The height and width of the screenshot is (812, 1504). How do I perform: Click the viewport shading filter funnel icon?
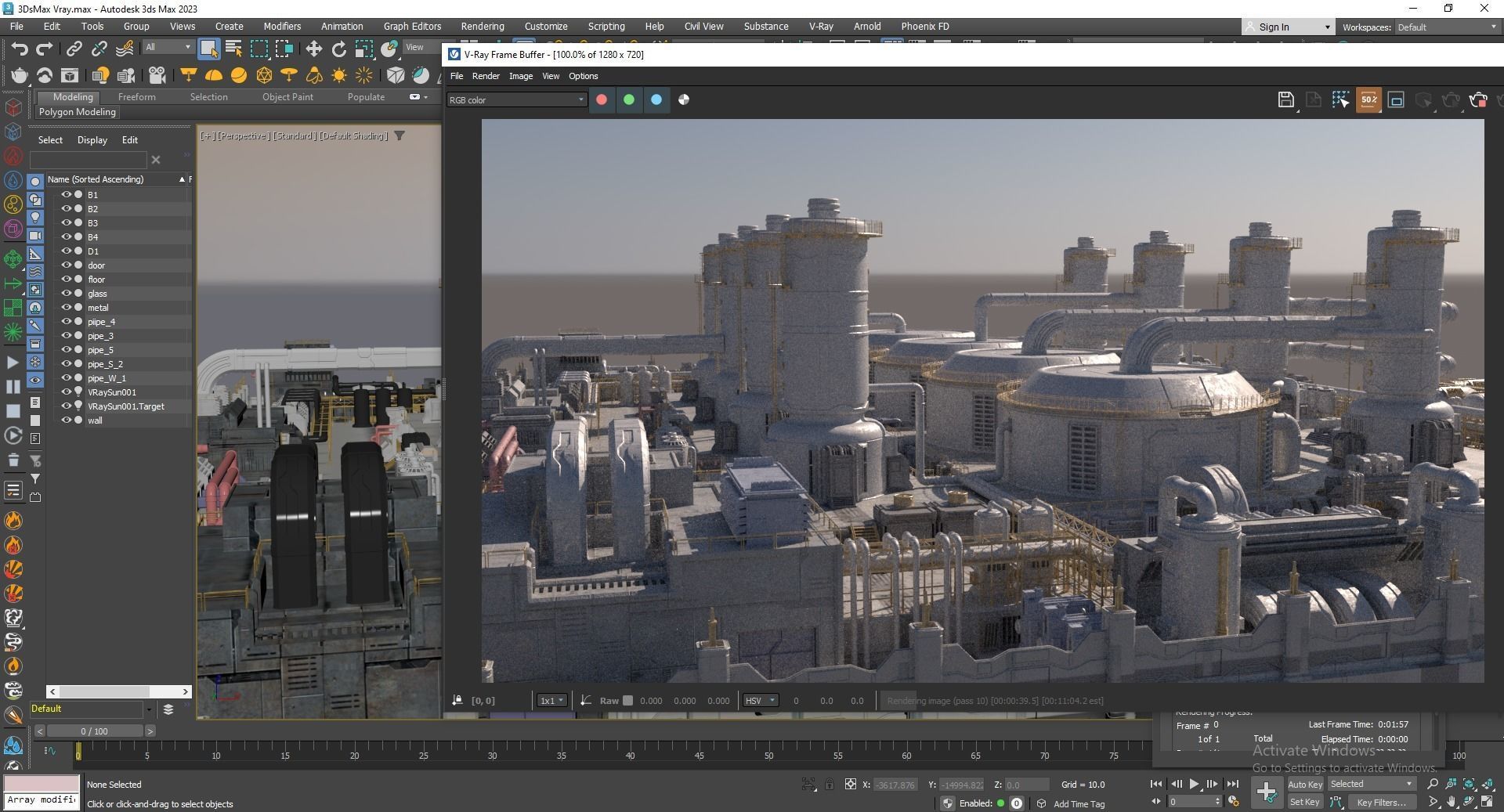[399, 135]
